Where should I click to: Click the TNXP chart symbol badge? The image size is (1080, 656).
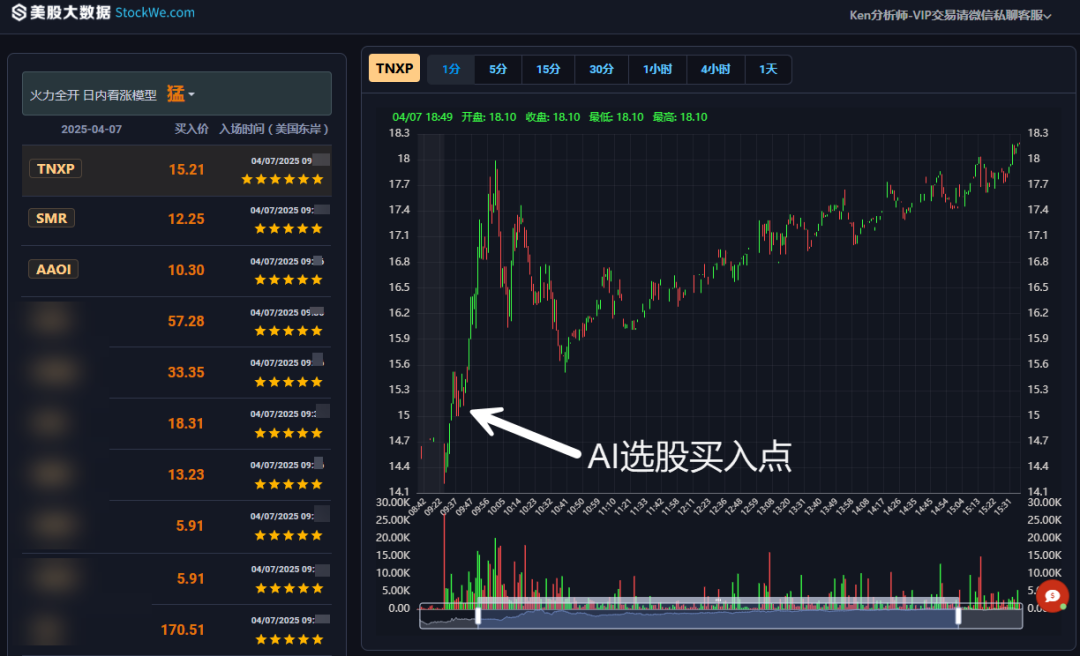click(394, 68)
